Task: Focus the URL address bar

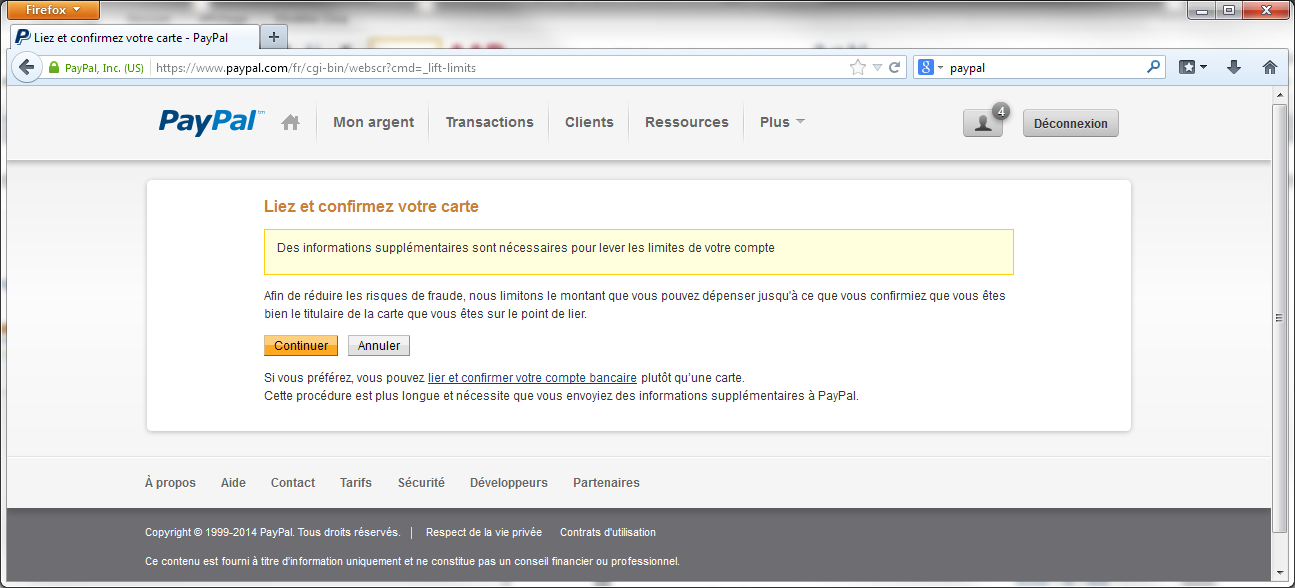Action: click(x=500, y=68)
